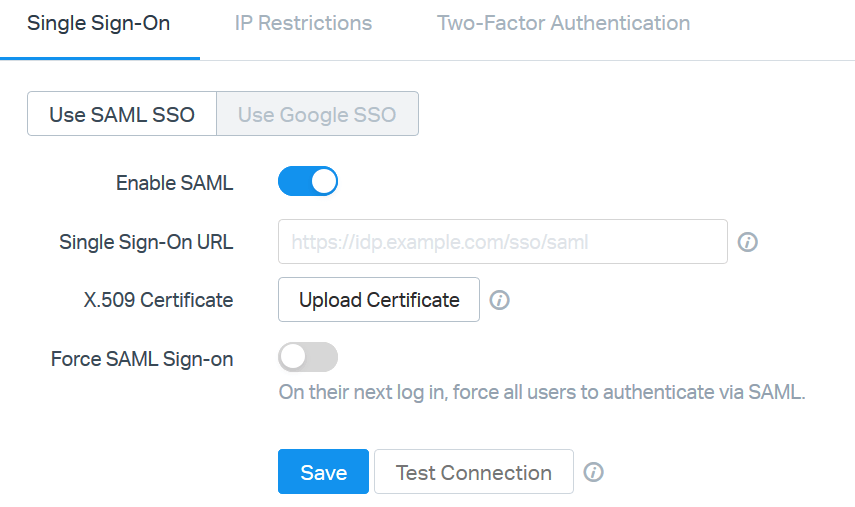
Task: Save the SSO settings
Action: (x=323, y=473)
